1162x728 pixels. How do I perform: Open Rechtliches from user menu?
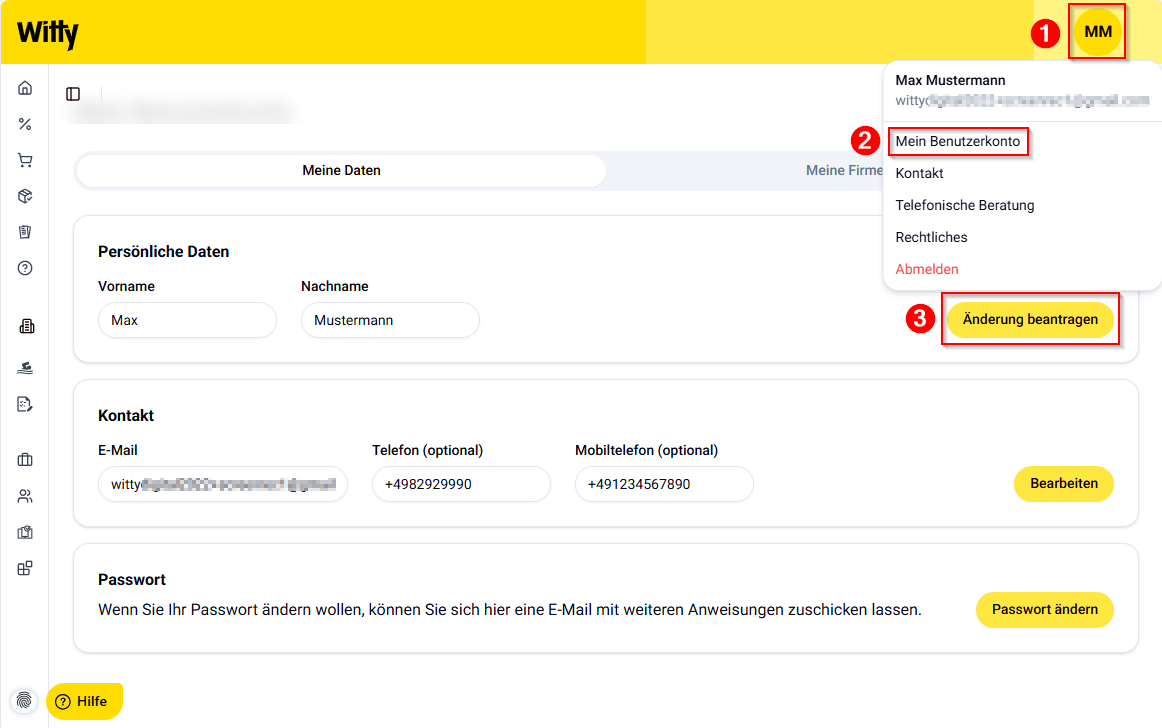[x=931, y=237]
